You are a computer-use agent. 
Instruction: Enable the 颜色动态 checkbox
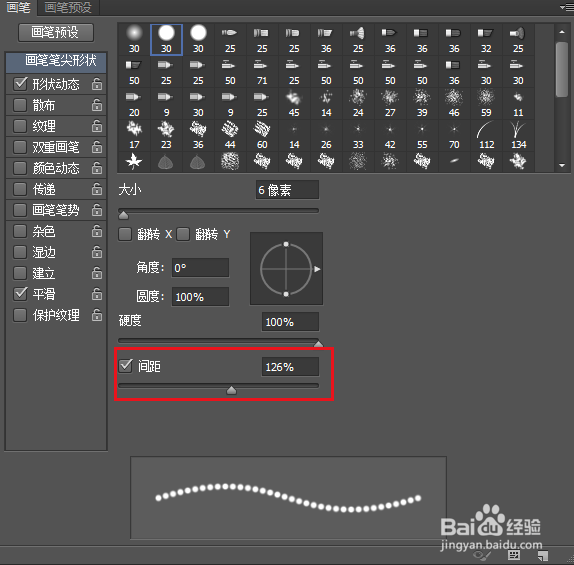click(x=20, y=168)
